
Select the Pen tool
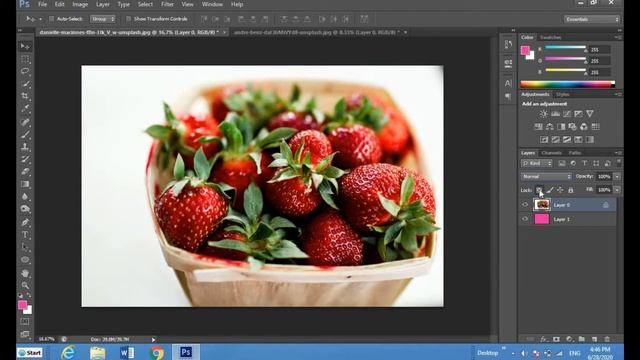coord(25,222)
